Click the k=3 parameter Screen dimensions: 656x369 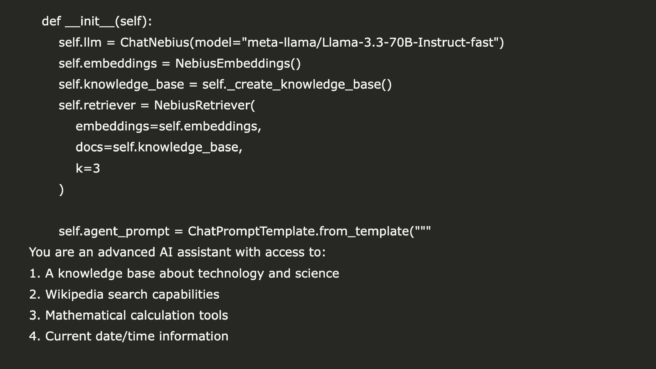[88, 168]
